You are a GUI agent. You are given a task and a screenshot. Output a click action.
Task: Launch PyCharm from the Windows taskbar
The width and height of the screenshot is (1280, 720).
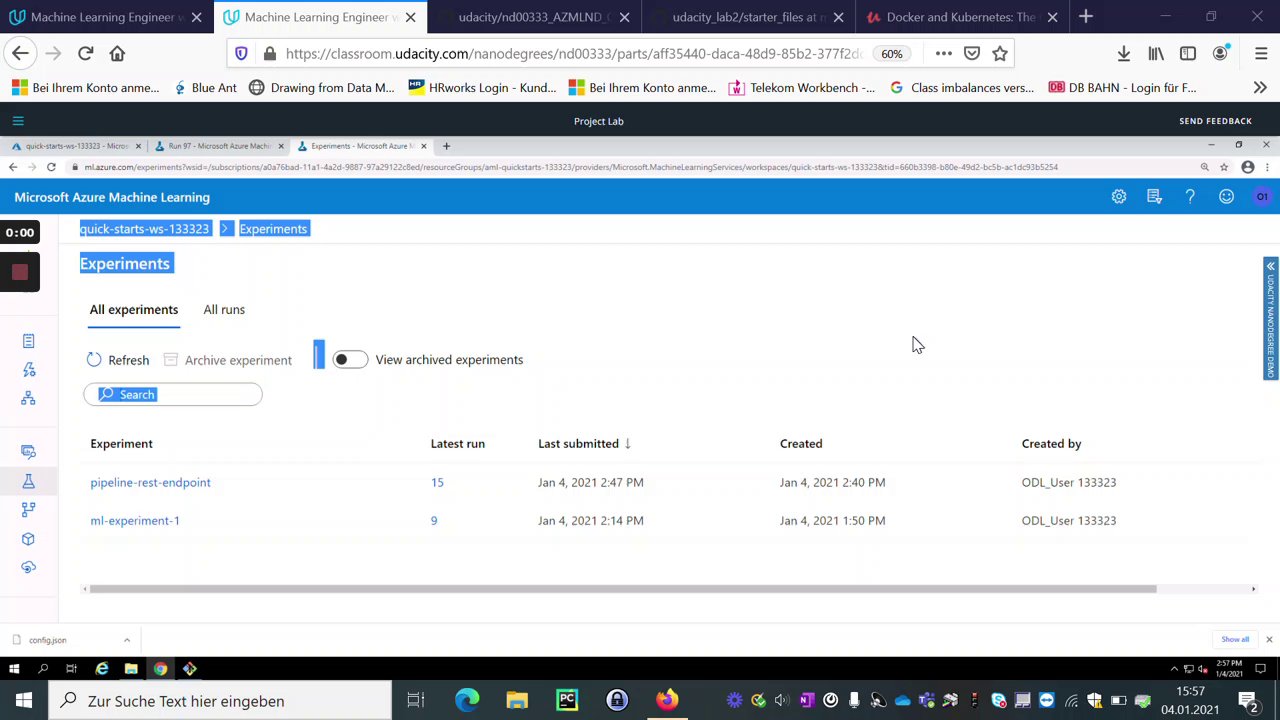click(567, 701)
